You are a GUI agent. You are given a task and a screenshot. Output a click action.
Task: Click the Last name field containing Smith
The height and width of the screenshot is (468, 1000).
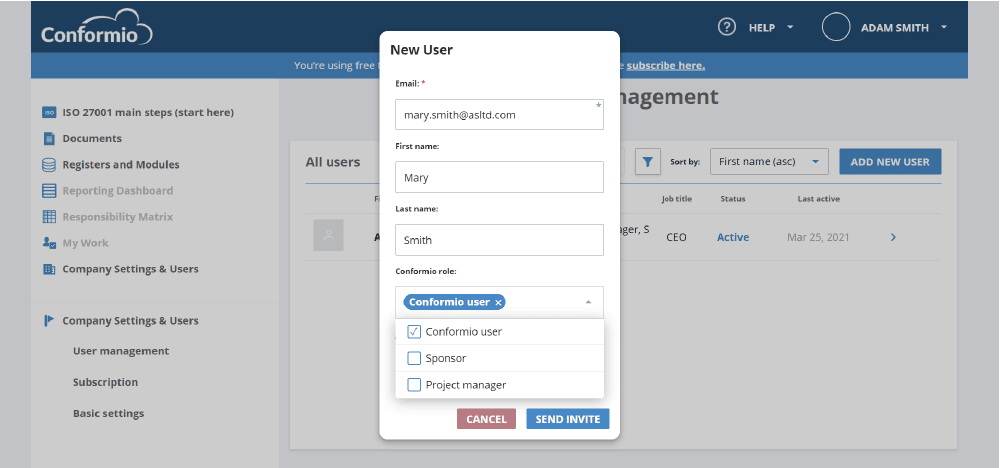click(x=499, y=240)
